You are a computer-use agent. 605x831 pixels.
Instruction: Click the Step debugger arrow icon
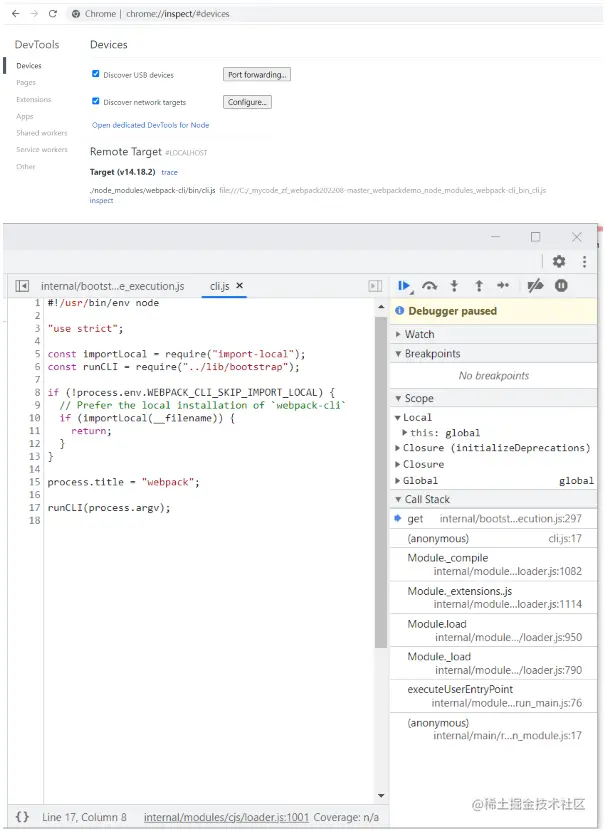[x=503, y=286]
